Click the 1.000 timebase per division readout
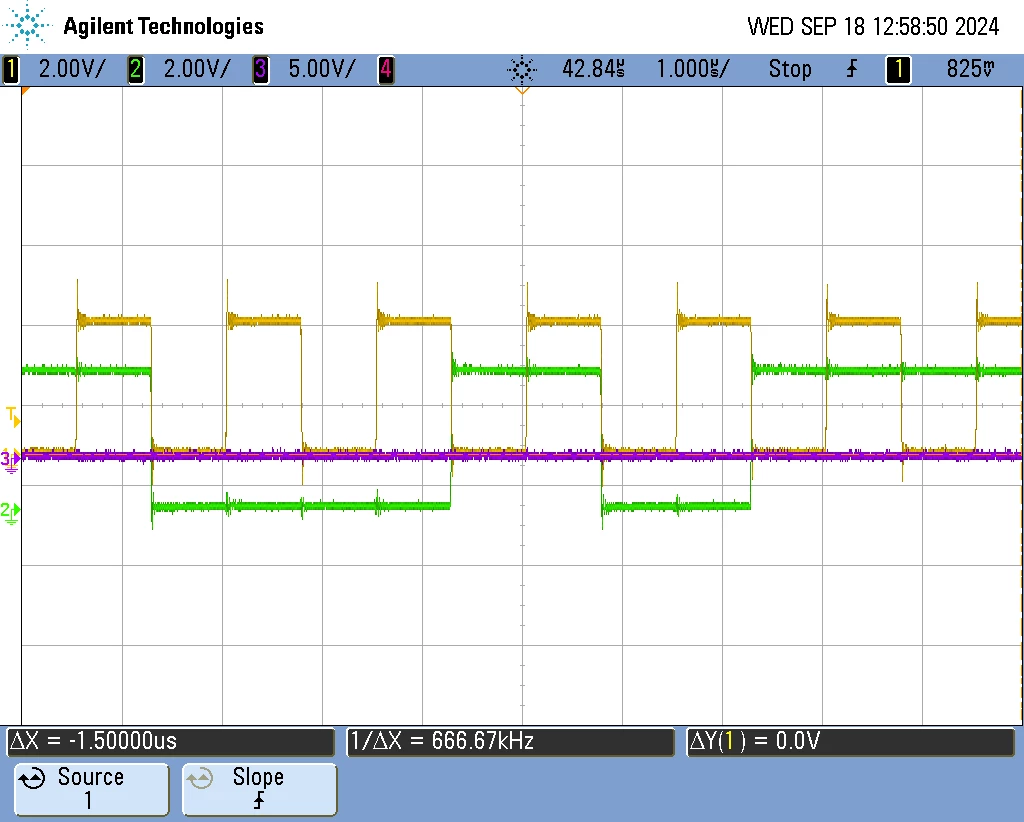The height and width of the screenshot is (822, 1024). (x=694, y=69)
